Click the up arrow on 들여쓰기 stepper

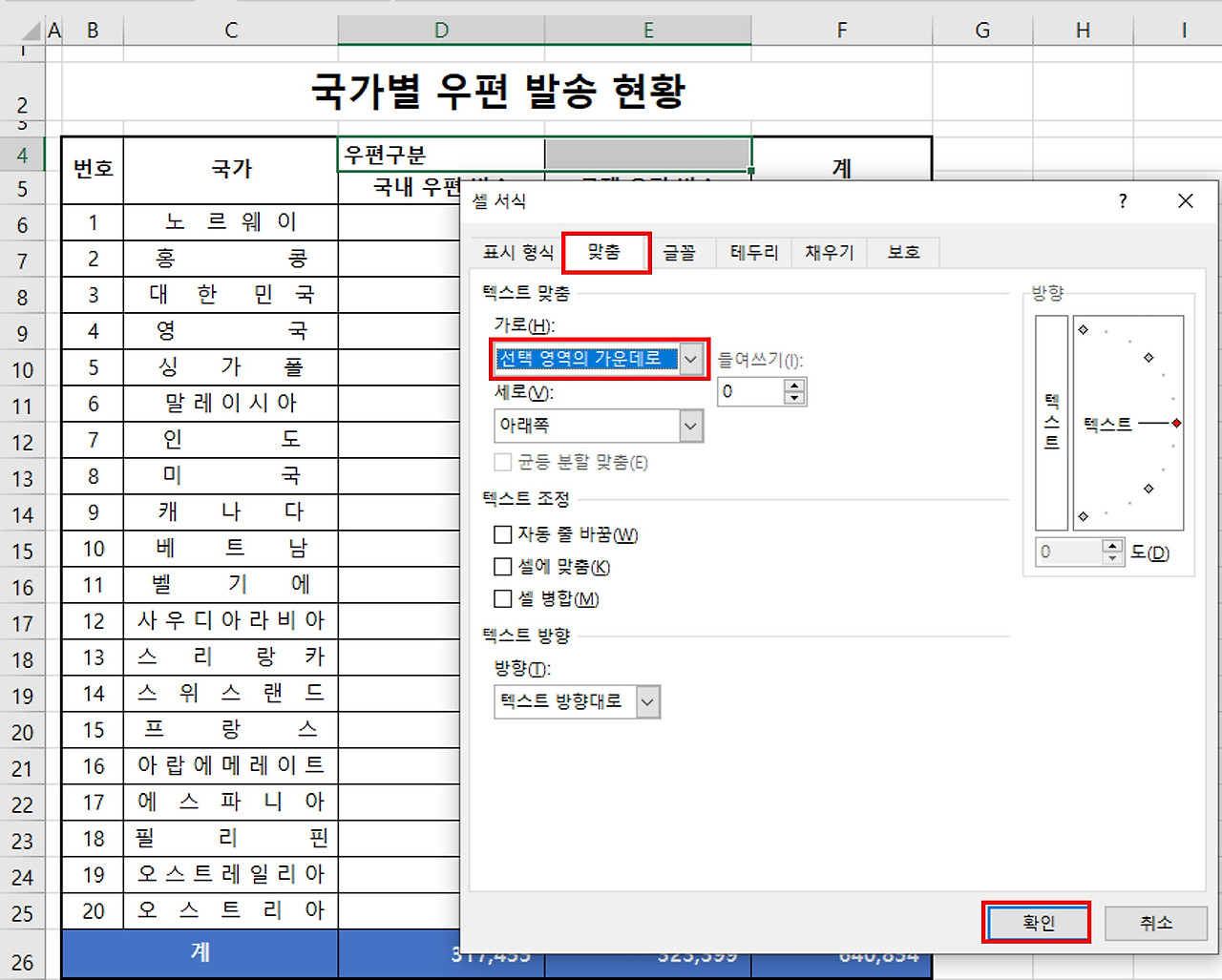click(x=794, y=386)
